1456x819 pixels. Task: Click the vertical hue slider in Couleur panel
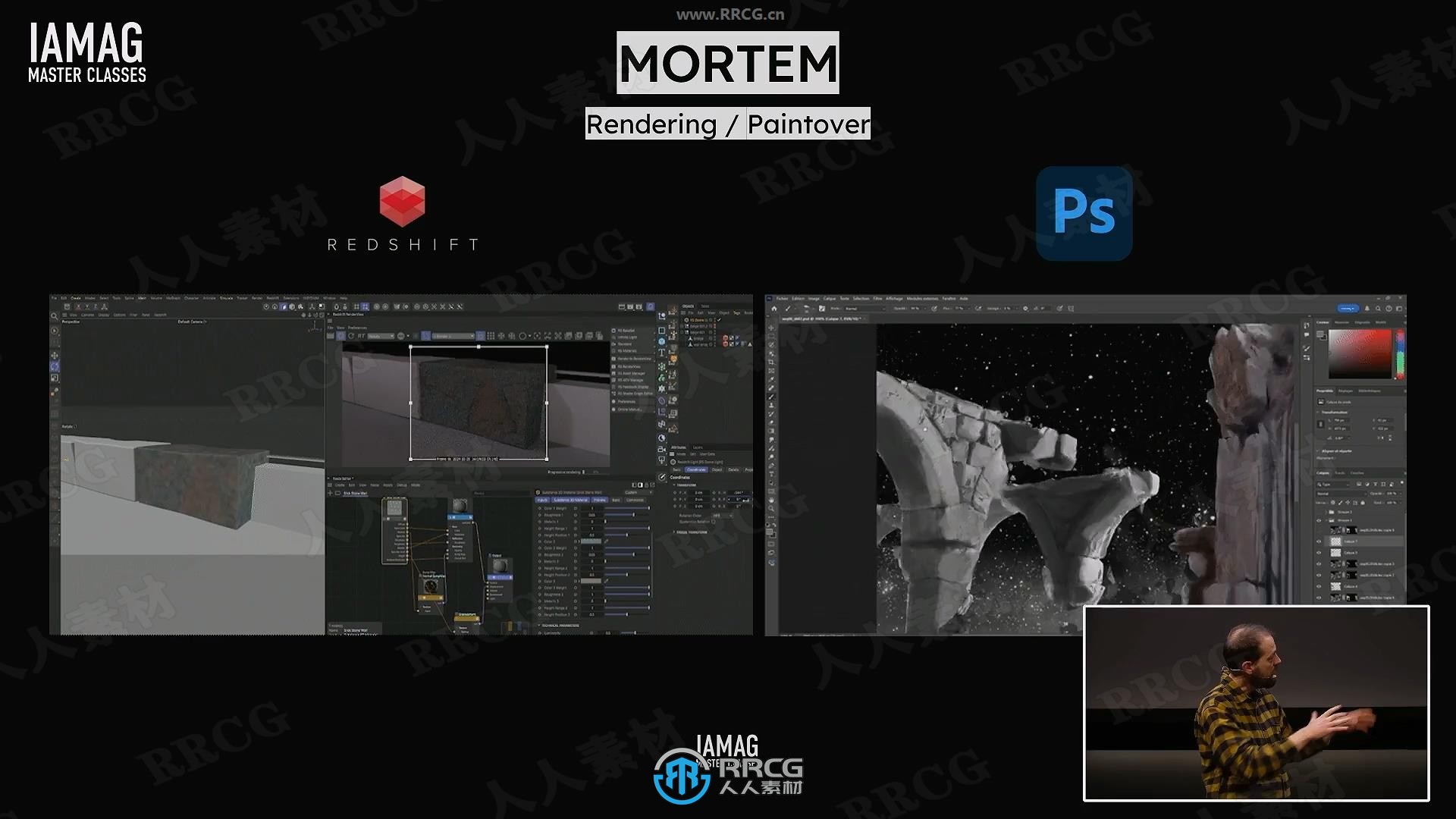coord(1400,353)
